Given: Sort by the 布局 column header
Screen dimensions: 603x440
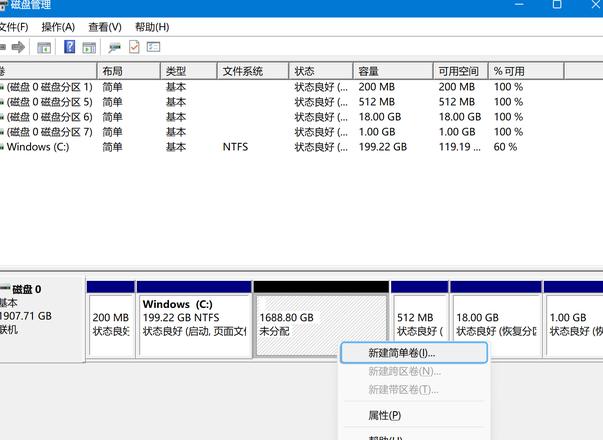Looking at the screenshot, I should pyautogui.click(x=128, y=71).
